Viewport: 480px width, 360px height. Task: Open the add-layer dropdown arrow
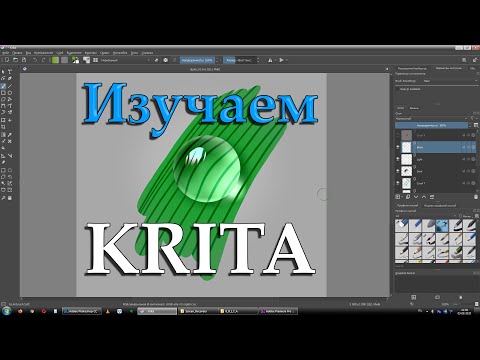tap(401, 197)
